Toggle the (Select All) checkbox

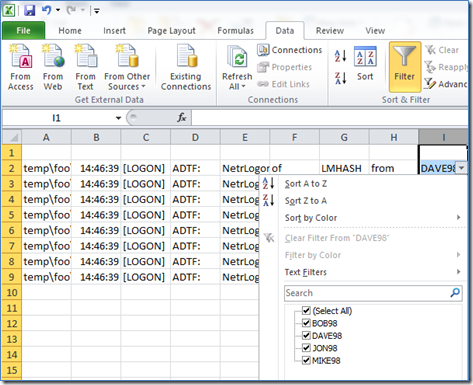(306, 310)
